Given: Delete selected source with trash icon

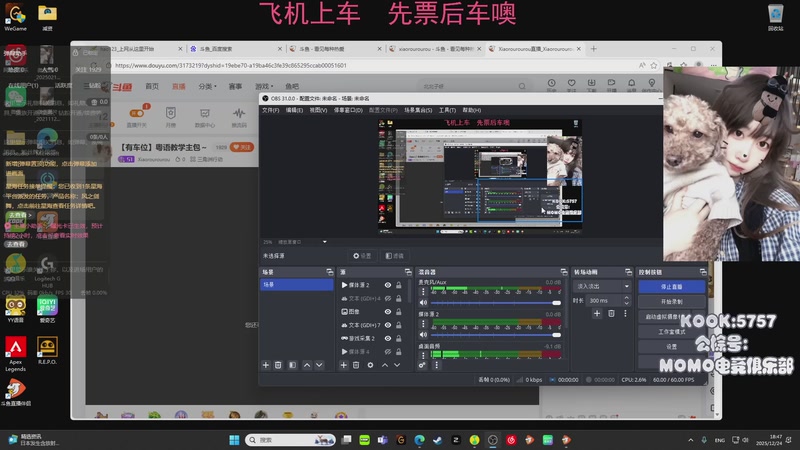Looking at the screenshot, I should tap(356, 365).
